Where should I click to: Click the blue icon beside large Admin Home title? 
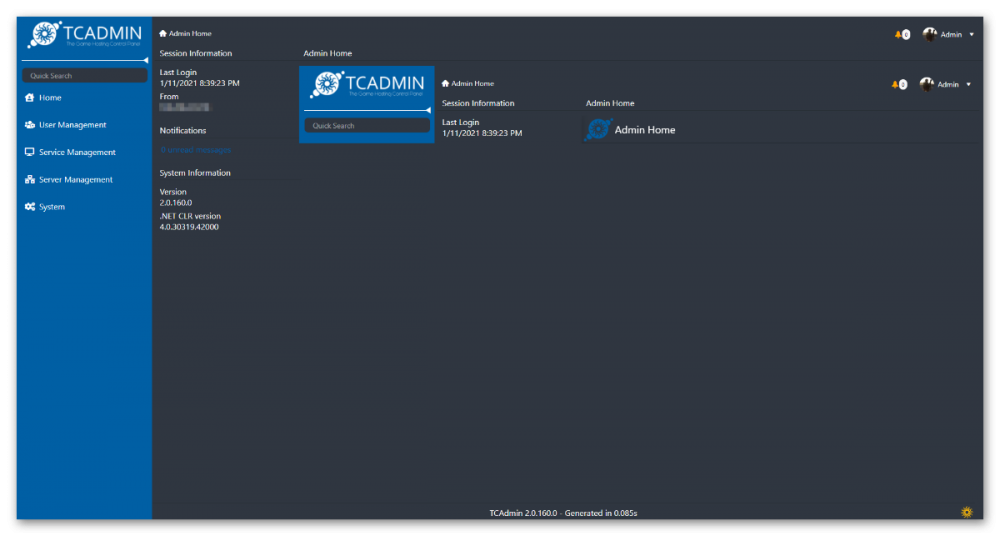pyautogui.click(x=598, y=130)
